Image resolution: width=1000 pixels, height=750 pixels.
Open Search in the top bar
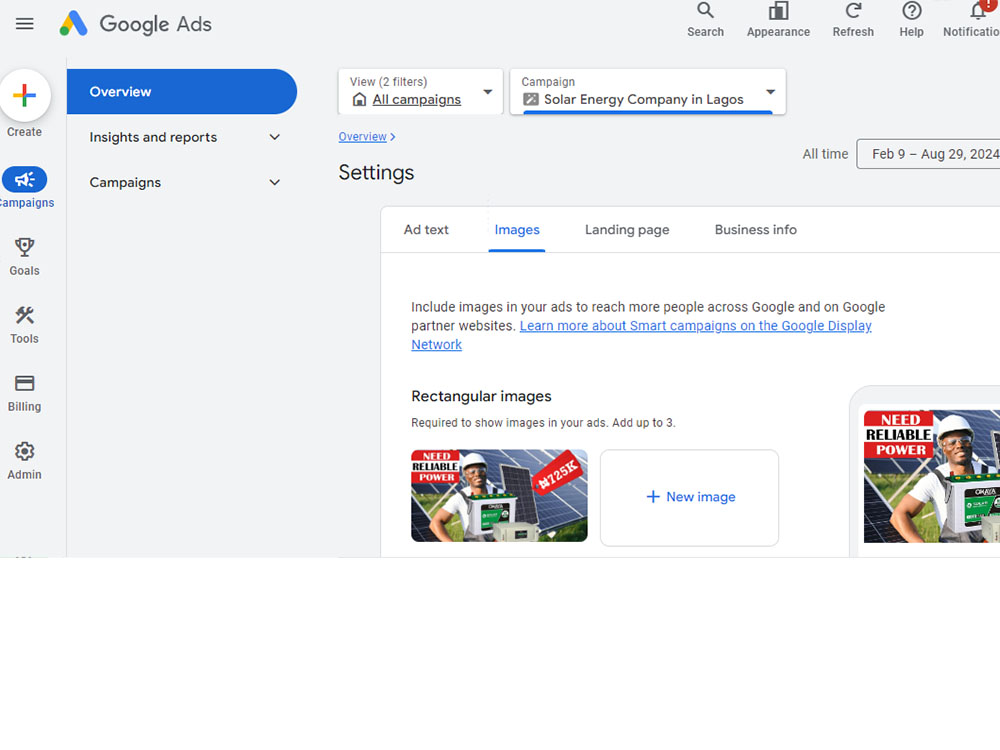(x=705, y=20)
